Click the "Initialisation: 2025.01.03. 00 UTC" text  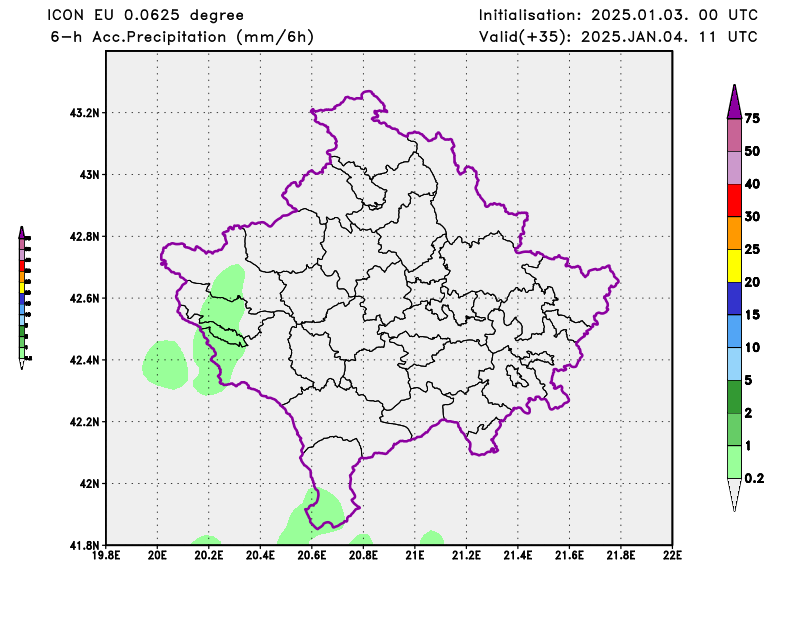point(618,15)
